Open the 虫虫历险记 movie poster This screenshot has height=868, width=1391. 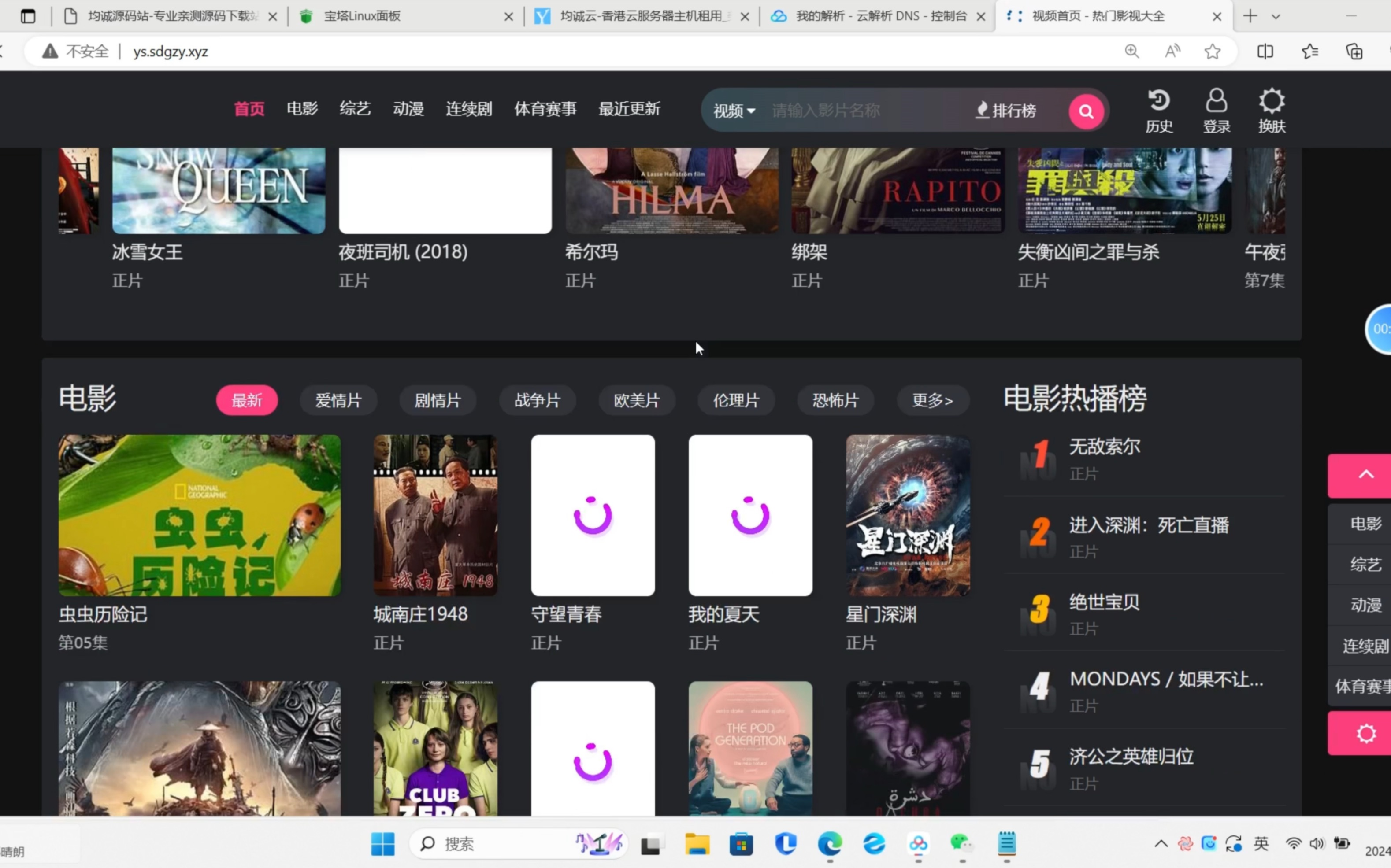(199, 515)
